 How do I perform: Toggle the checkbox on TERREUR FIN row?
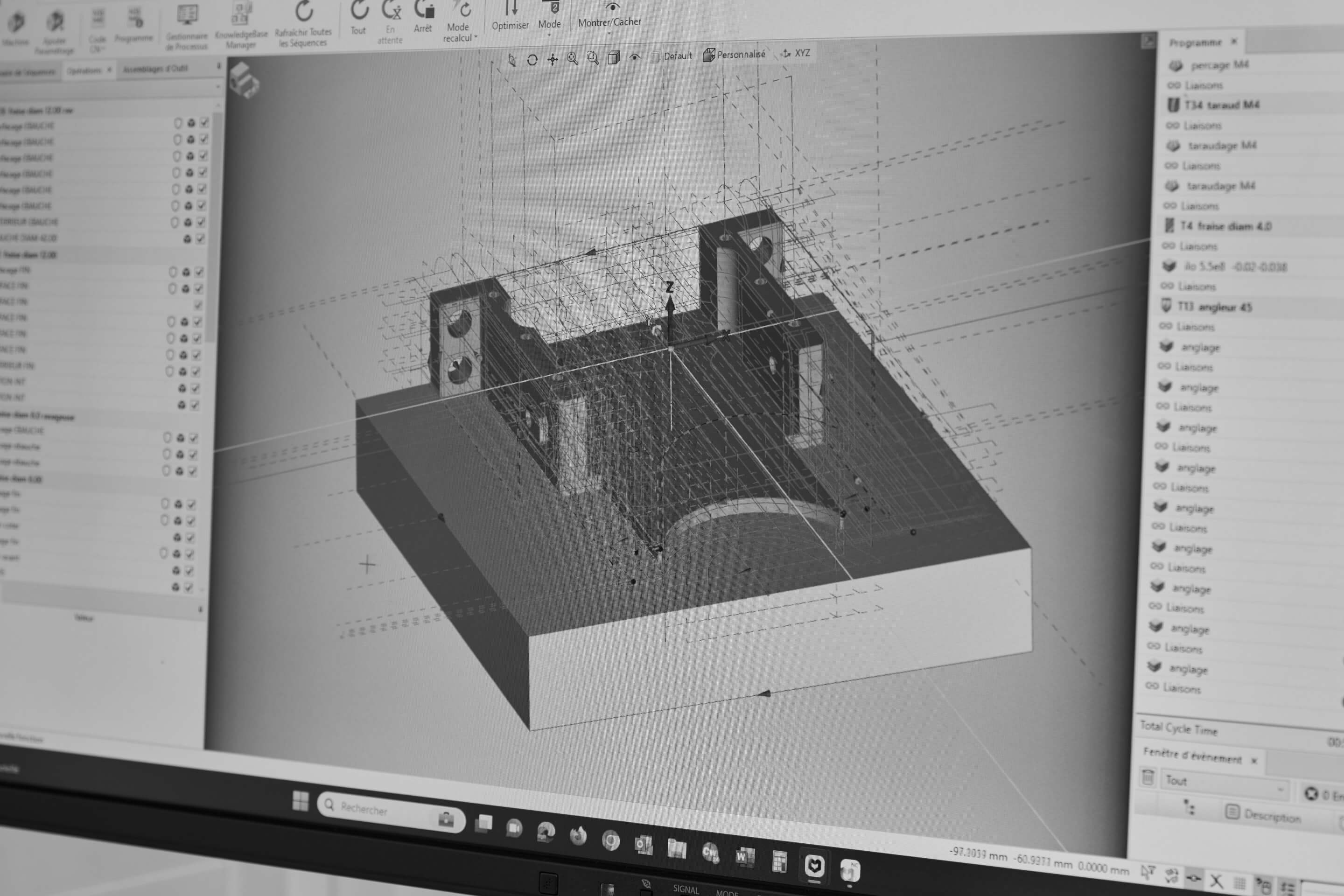coord(196,371)
